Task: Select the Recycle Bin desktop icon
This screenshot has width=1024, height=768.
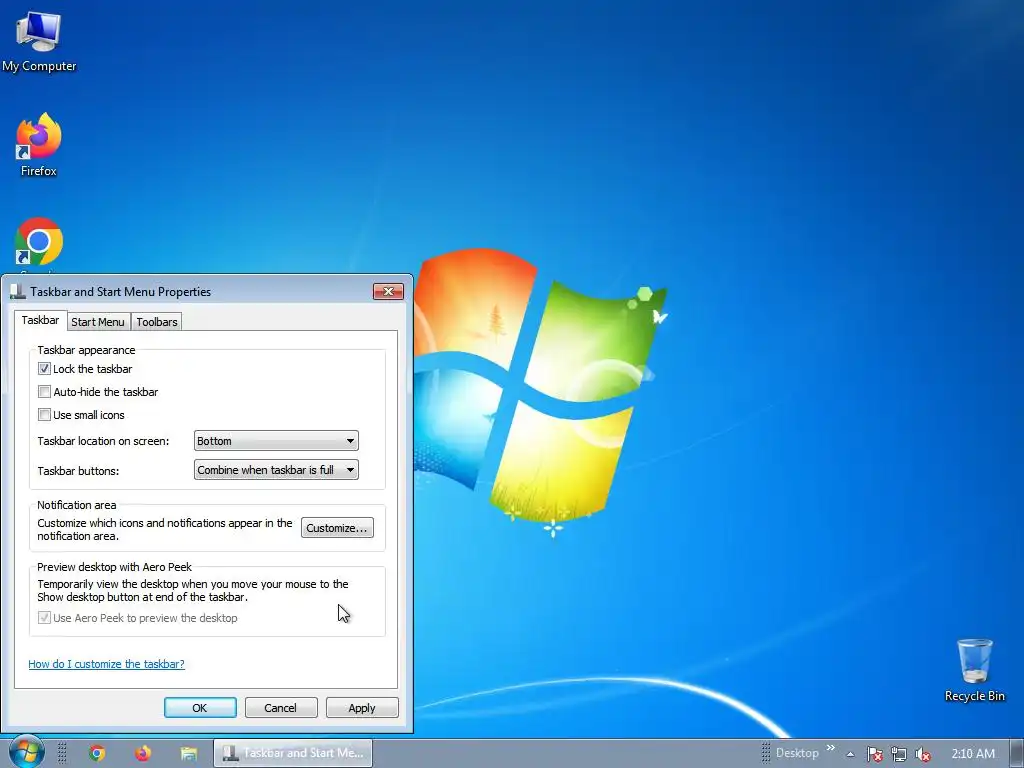Action: [x=974, y=670]
